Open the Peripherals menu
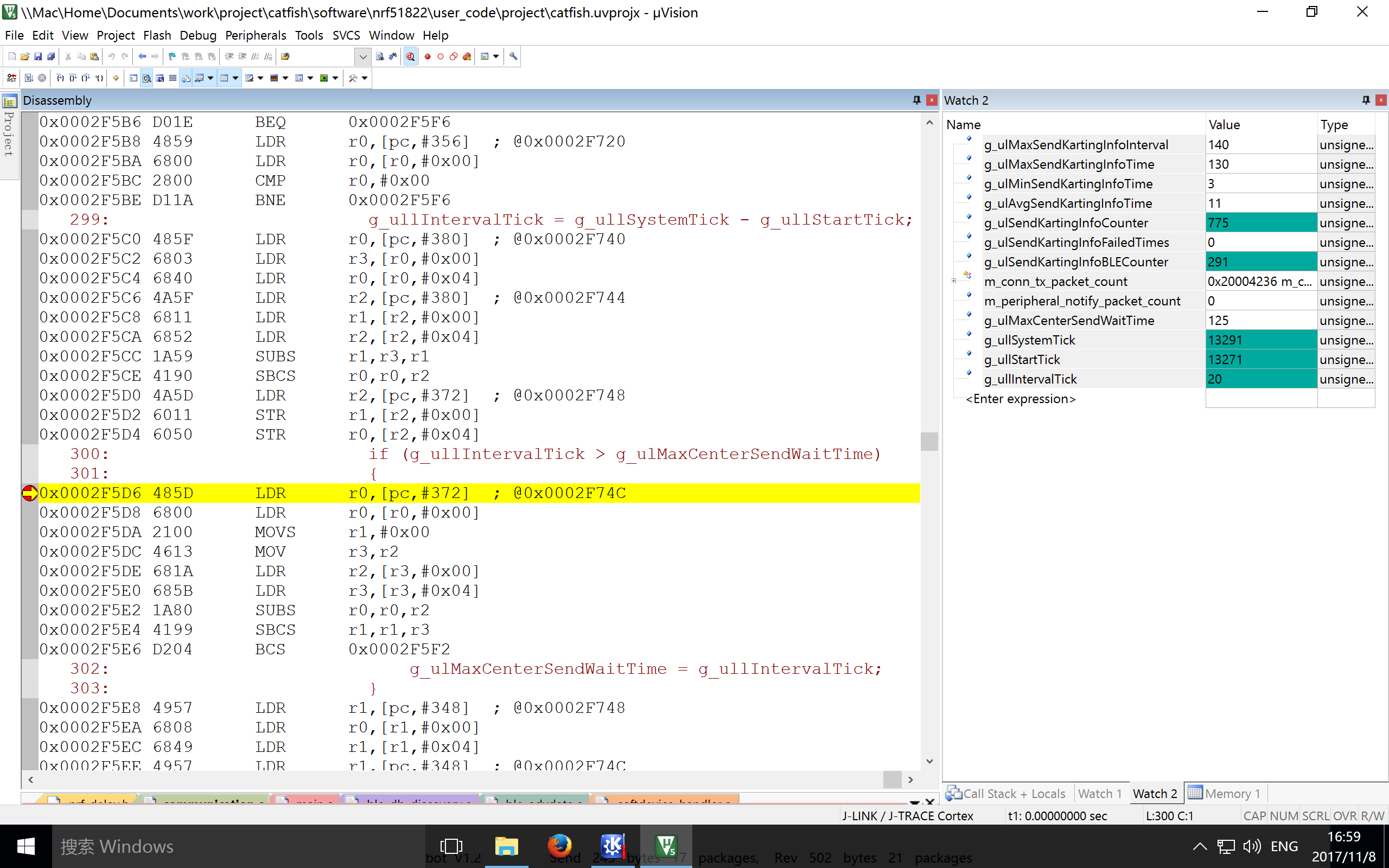The image size is (1389, 868). [x=256, y=35]
